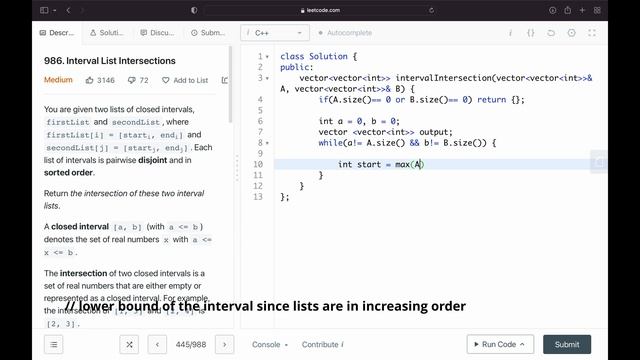Open the C++ language dropdown
The width and height of the screenshot is (640, 360).
tap(275, 33)
